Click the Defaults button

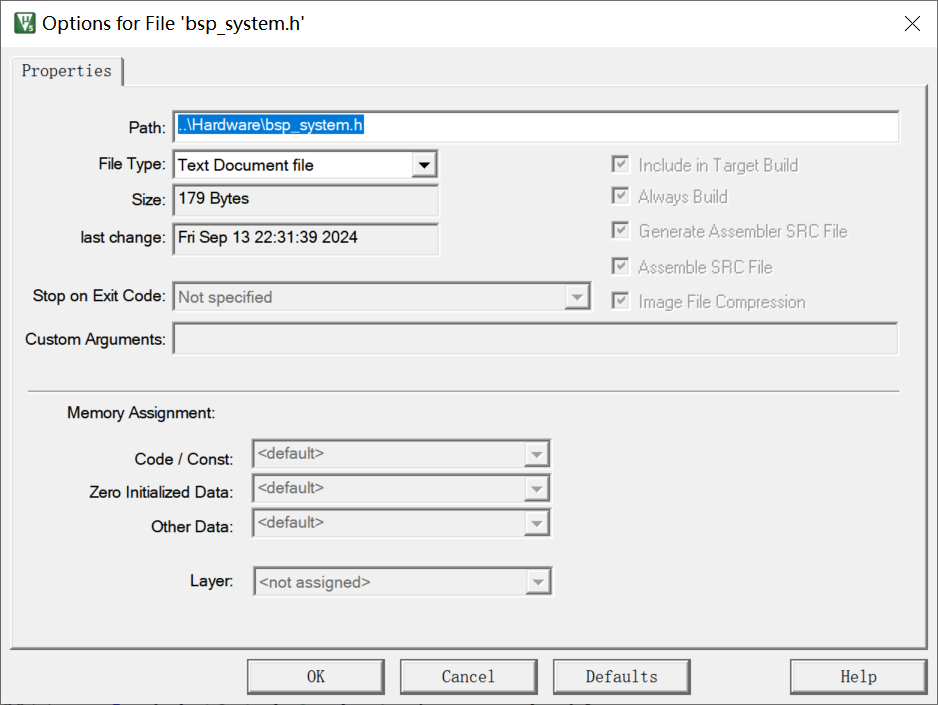621,677
